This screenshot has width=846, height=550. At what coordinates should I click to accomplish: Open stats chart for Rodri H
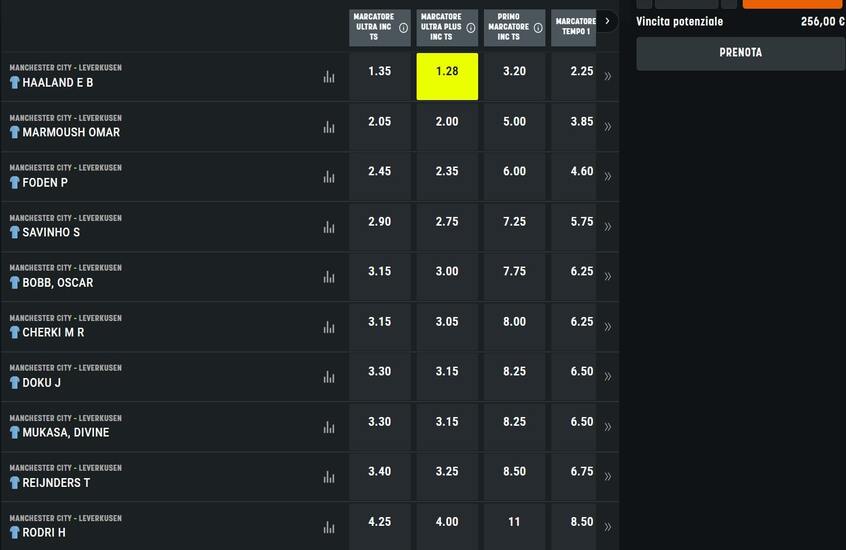[329, 527]
